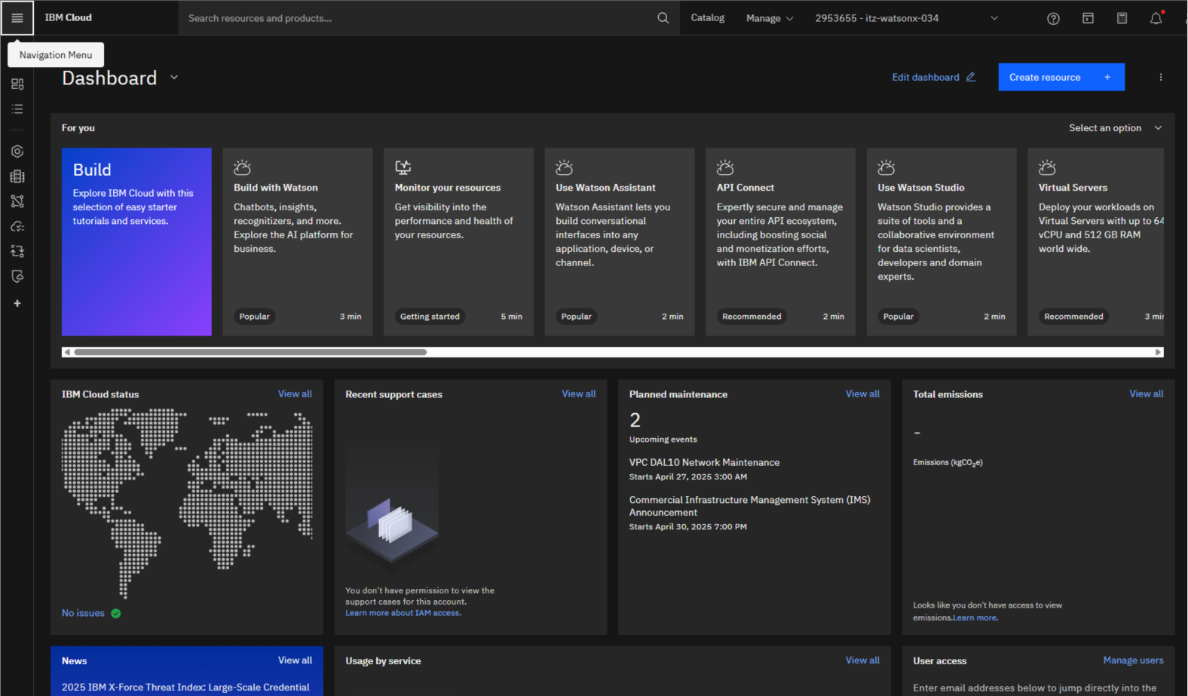Click the cloud icon on Build with Watson card
The width and height of the screenshot is (1188, 696).
[x=242, y=167]
